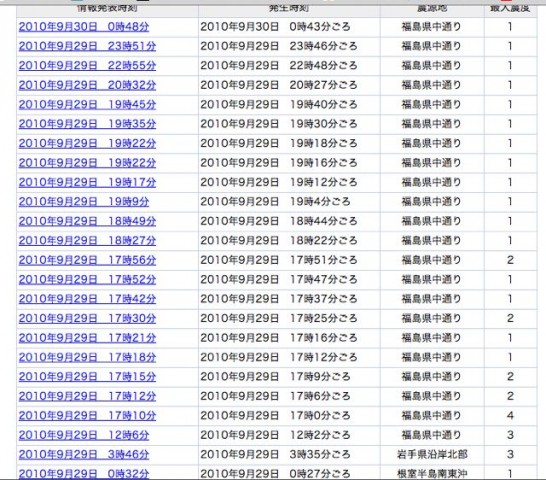Viewport: 546px width, 480px height.
Task: Open the 2010年9月29日 23時51分 report link
Action: click(87, 46)
